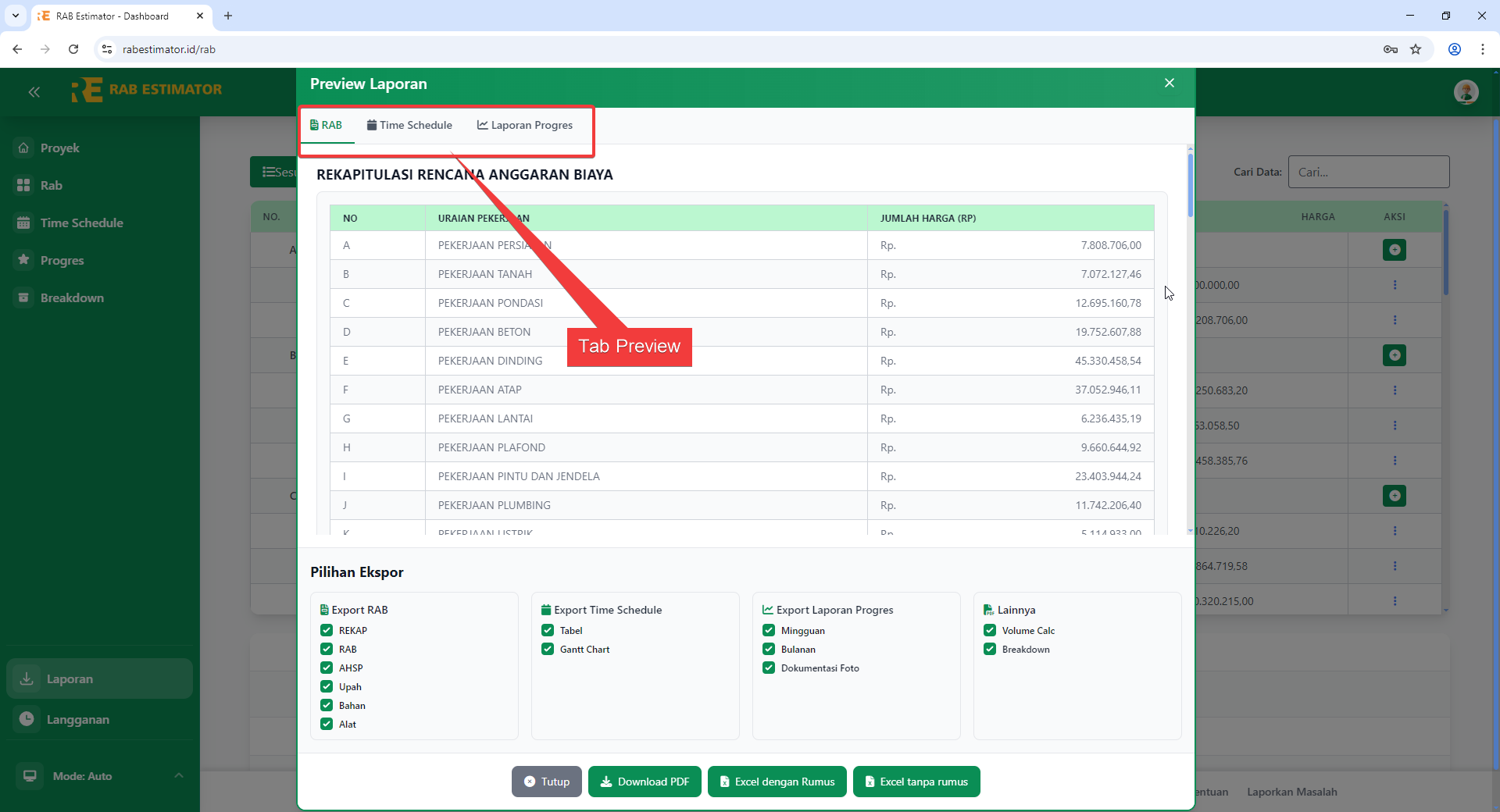
Task: Click Excel dengan Rumus button
Action: click(x=777, y=782)
